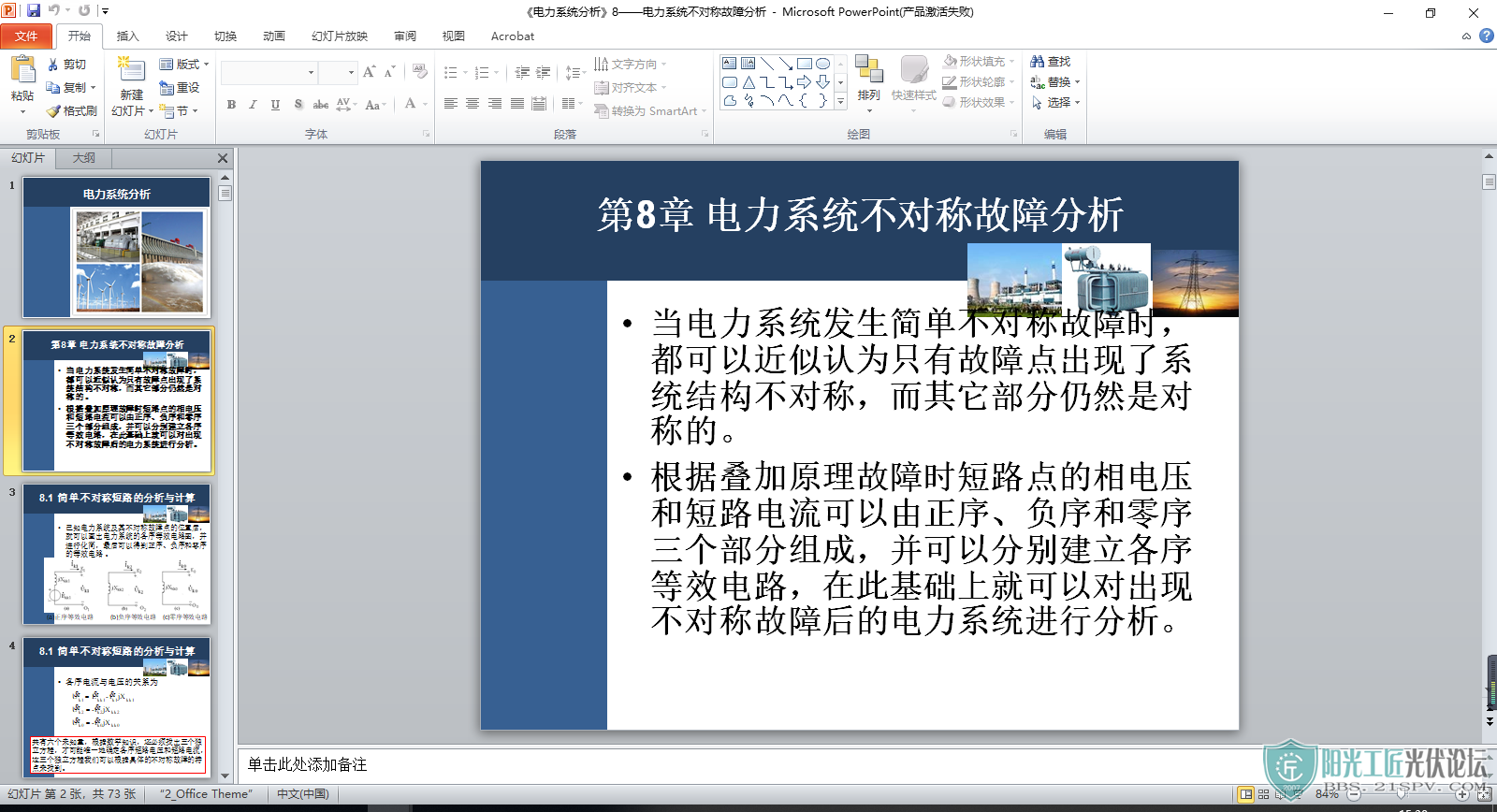The height and width of the screenshot is (812, 1497).
Task: Click the Find (查找) binoculars icon
Action: click(x=1038, y=62)
